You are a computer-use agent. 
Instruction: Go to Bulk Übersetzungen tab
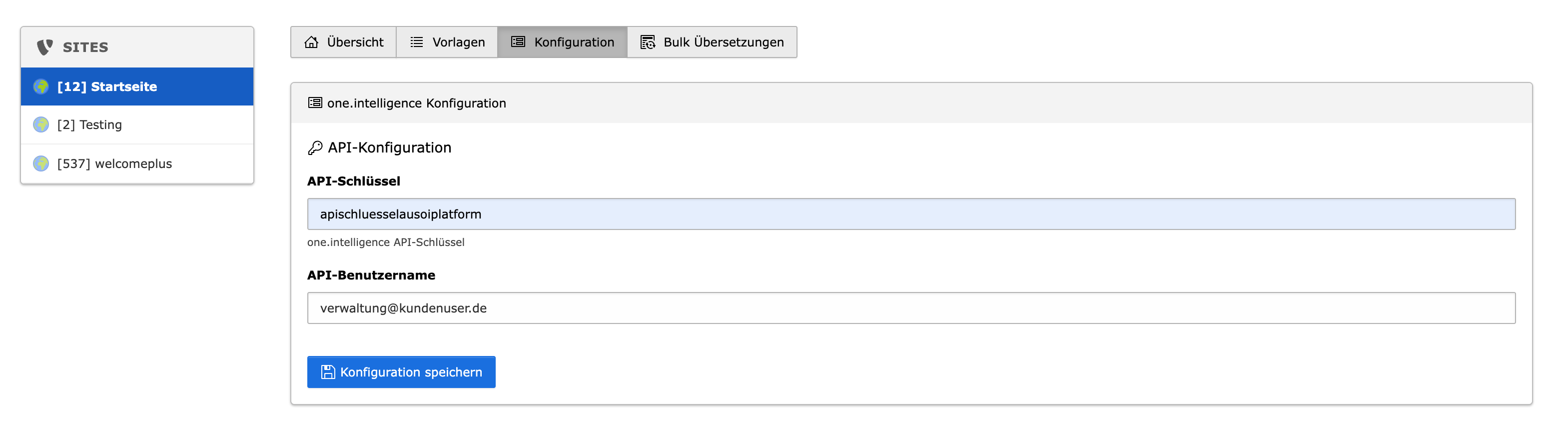712,42
